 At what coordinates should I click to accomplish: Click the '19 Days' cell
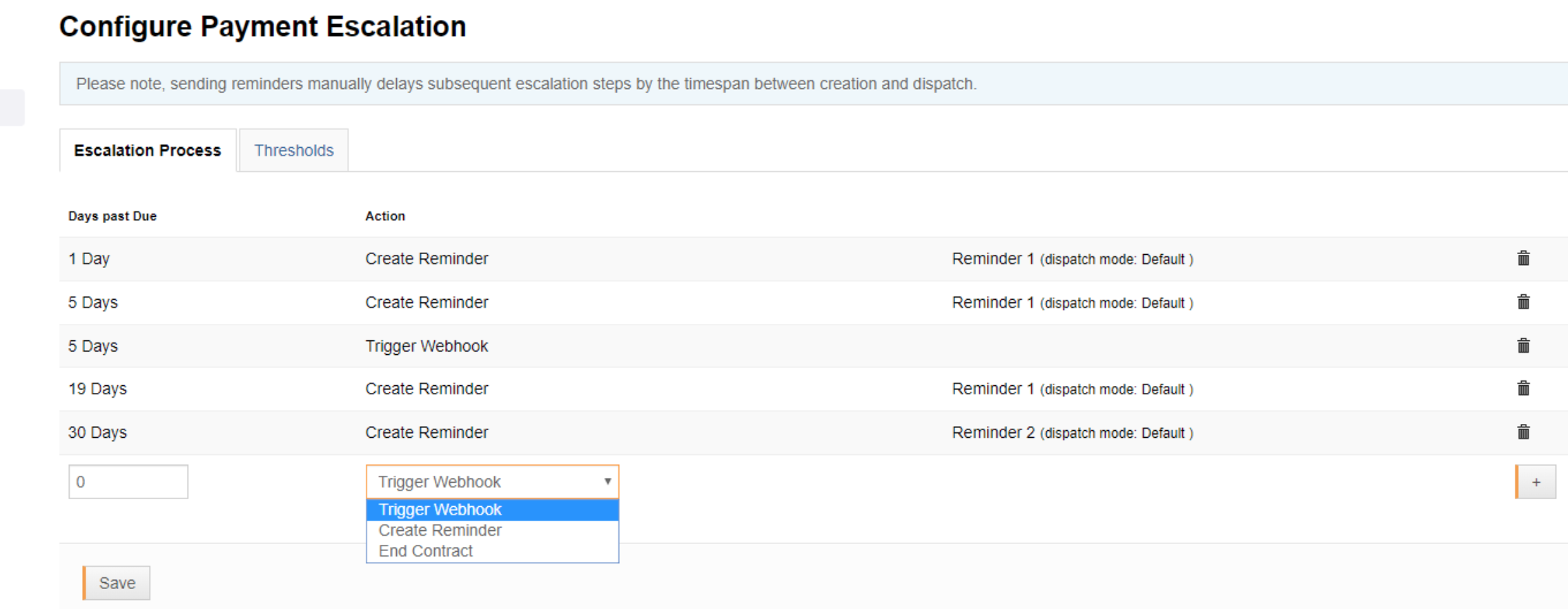[x=97, y=389]
